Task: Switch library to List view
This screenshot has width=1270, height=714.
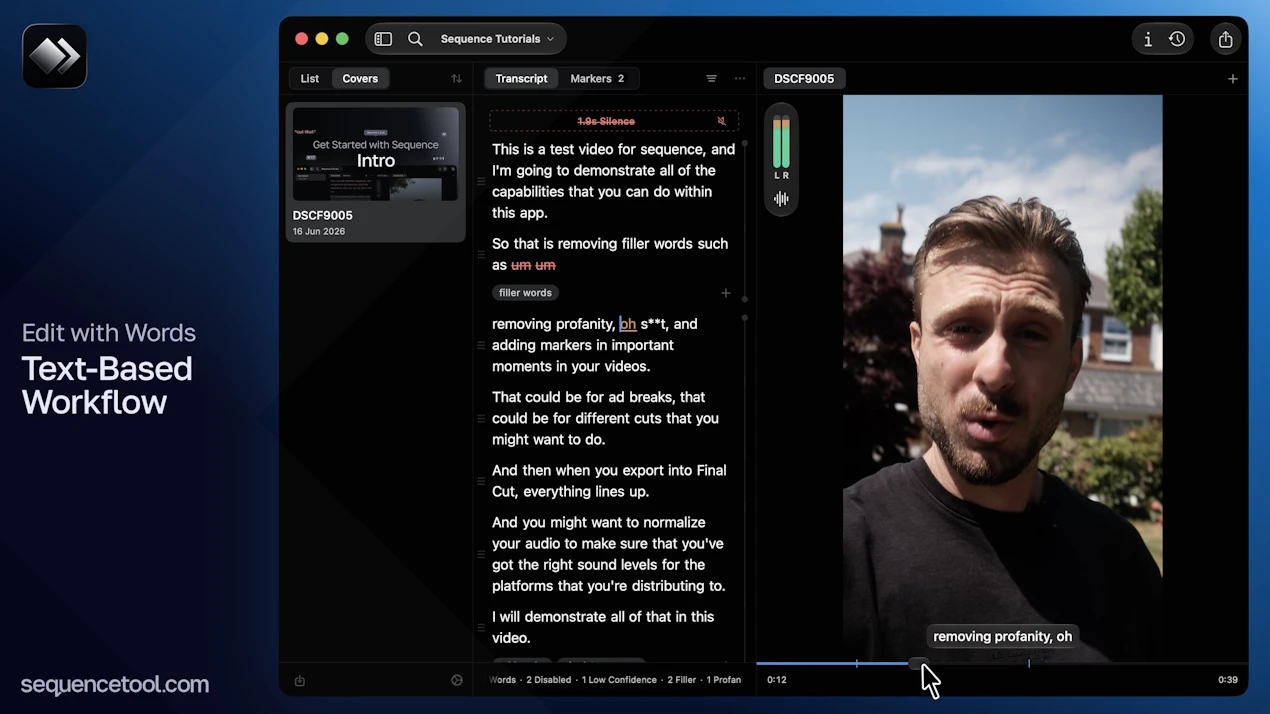Action: (310, 79)
